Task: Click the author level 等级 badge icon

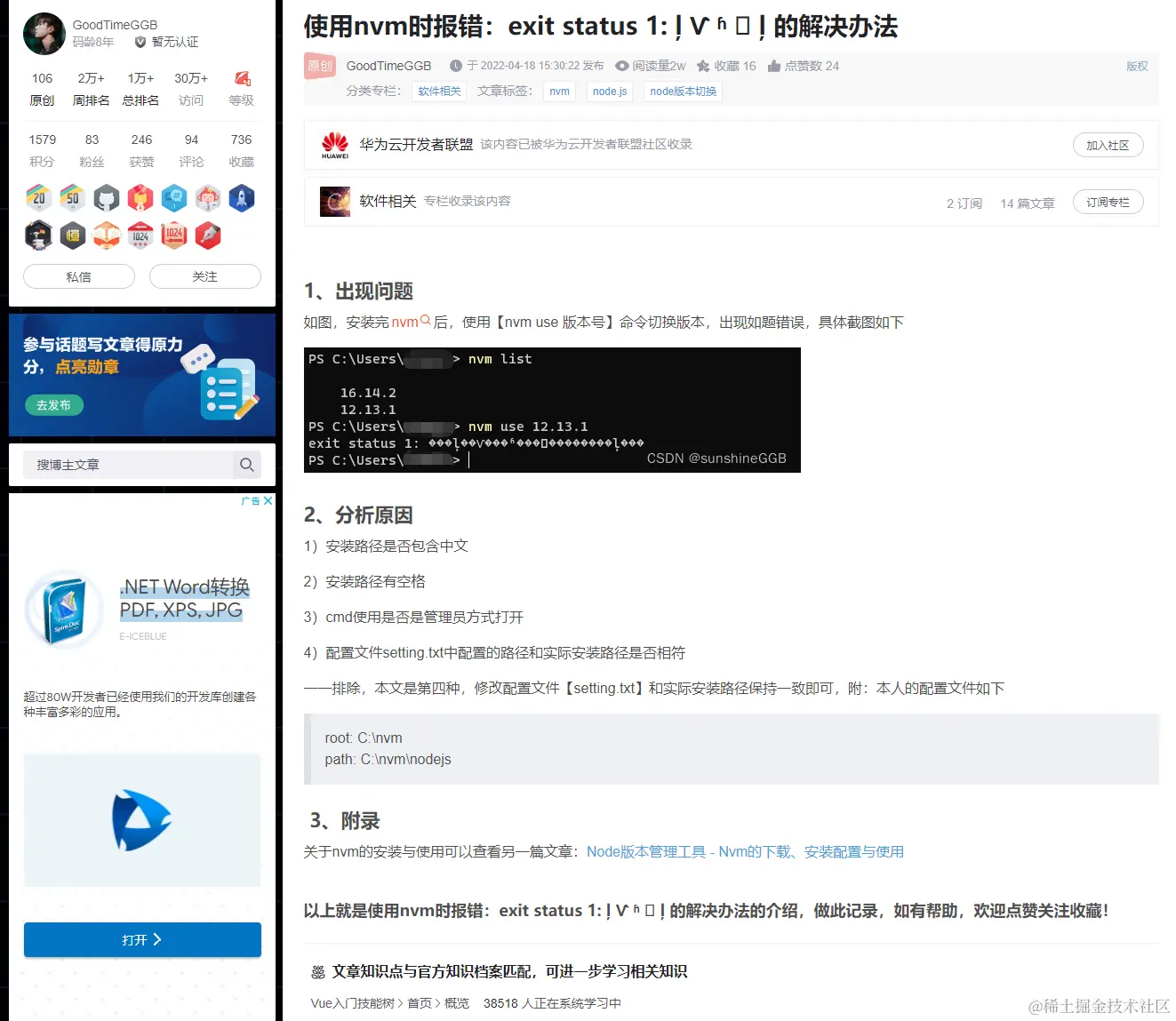Action: point(242,78)
